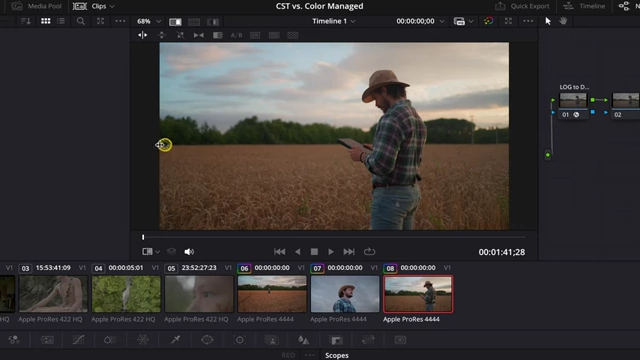Open the Color Wheels palette
Image resolution: width=640 pixels, height=360 pixels.
14,340
